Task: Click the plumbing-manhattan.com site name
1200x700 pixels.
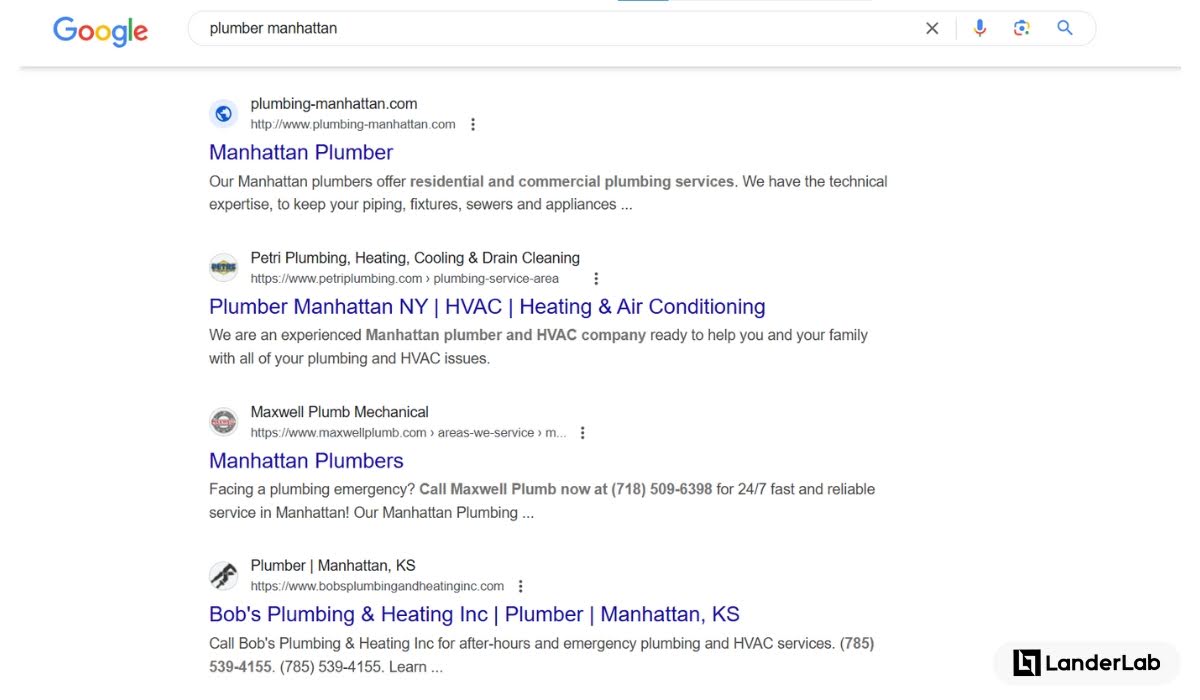Action: click(x=334, y=103)
